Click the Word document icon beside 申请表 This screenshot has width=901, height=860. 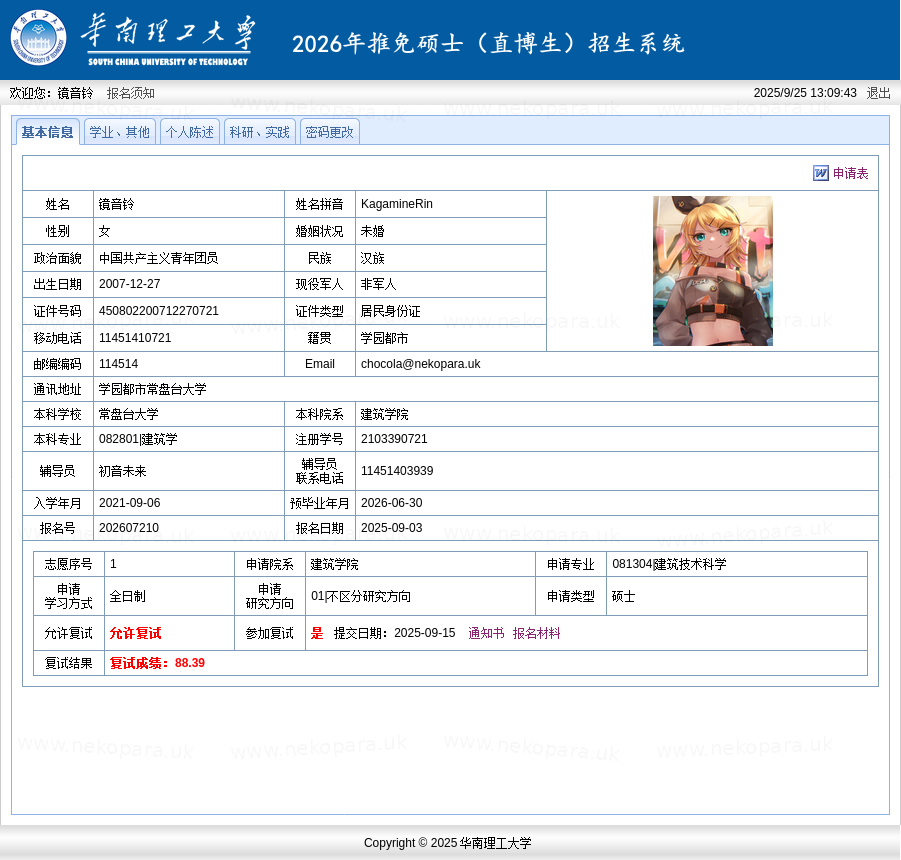pos(820,173)
